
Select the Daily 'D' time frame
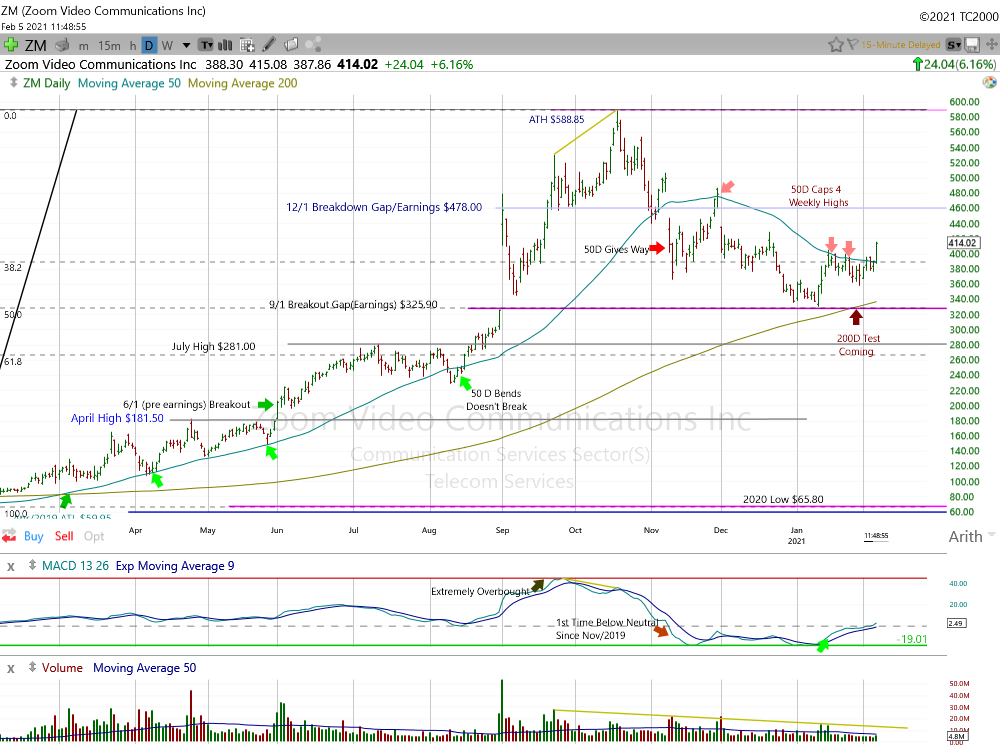click(x=149, y=45)
